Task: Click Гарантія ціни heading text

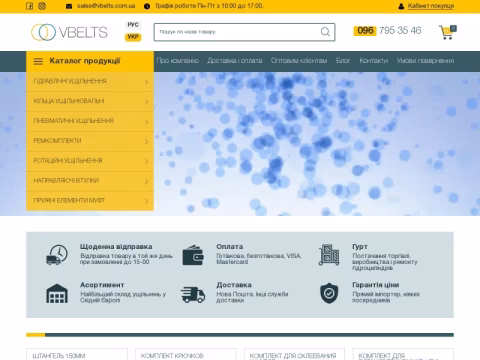Action: pyautogui.click(x=376, y=285)
